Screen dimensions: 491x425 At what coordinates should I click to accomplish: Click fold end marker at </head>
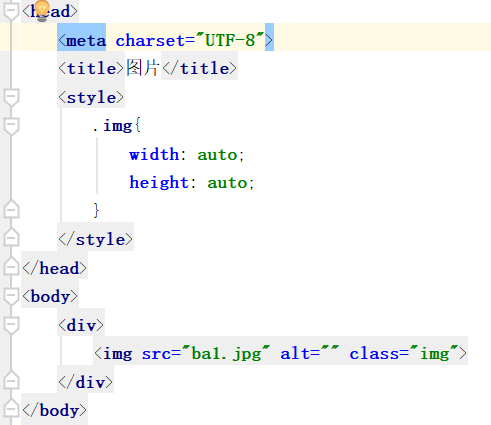click(11, 267)
